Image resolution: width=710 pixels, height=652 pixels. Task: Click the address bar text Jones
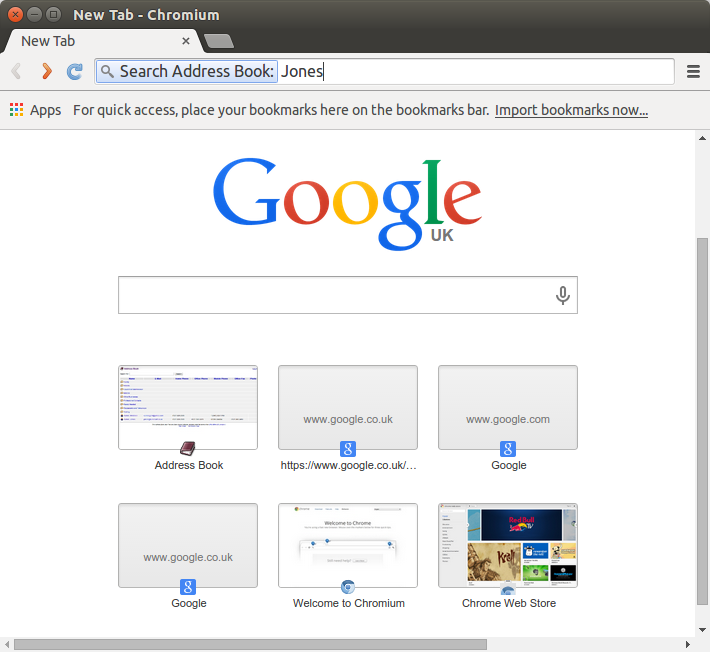click(x=302, y=71)
